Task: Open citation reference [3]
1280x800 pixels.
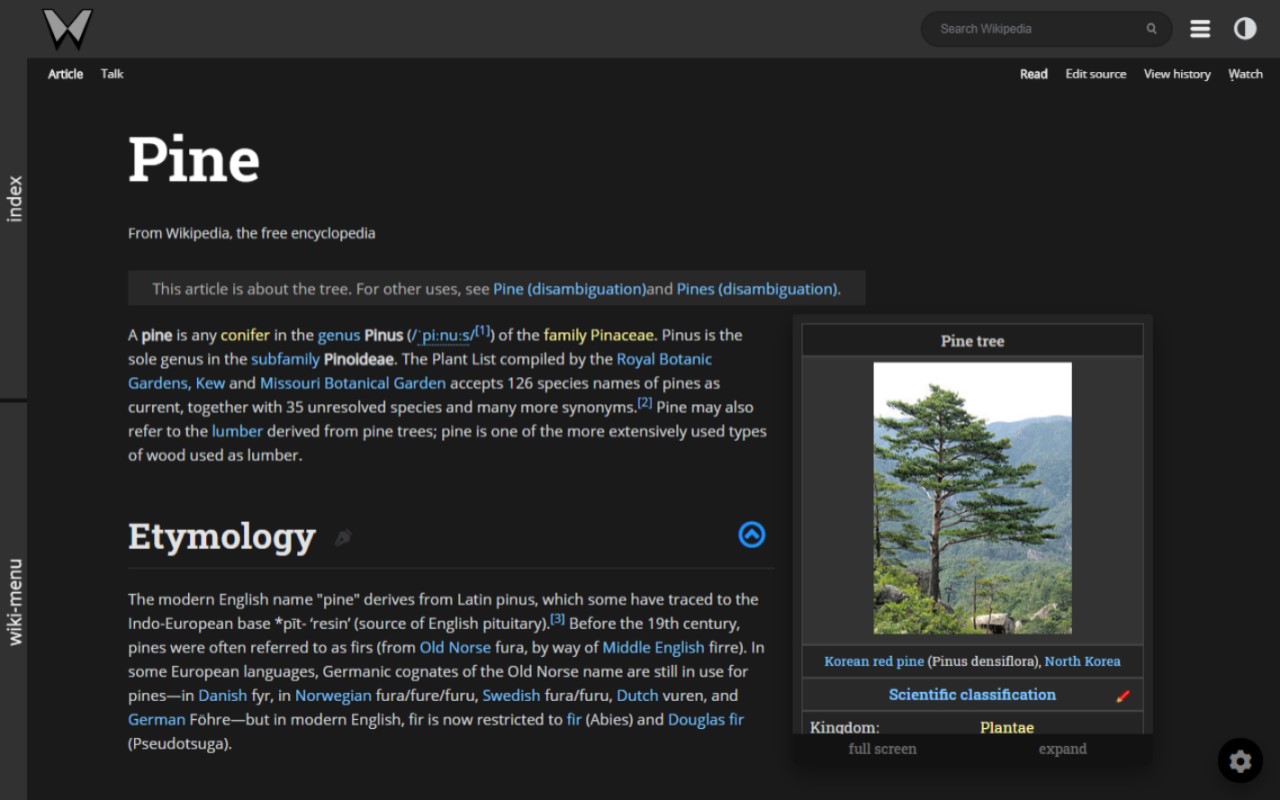Action: [558, 619]
